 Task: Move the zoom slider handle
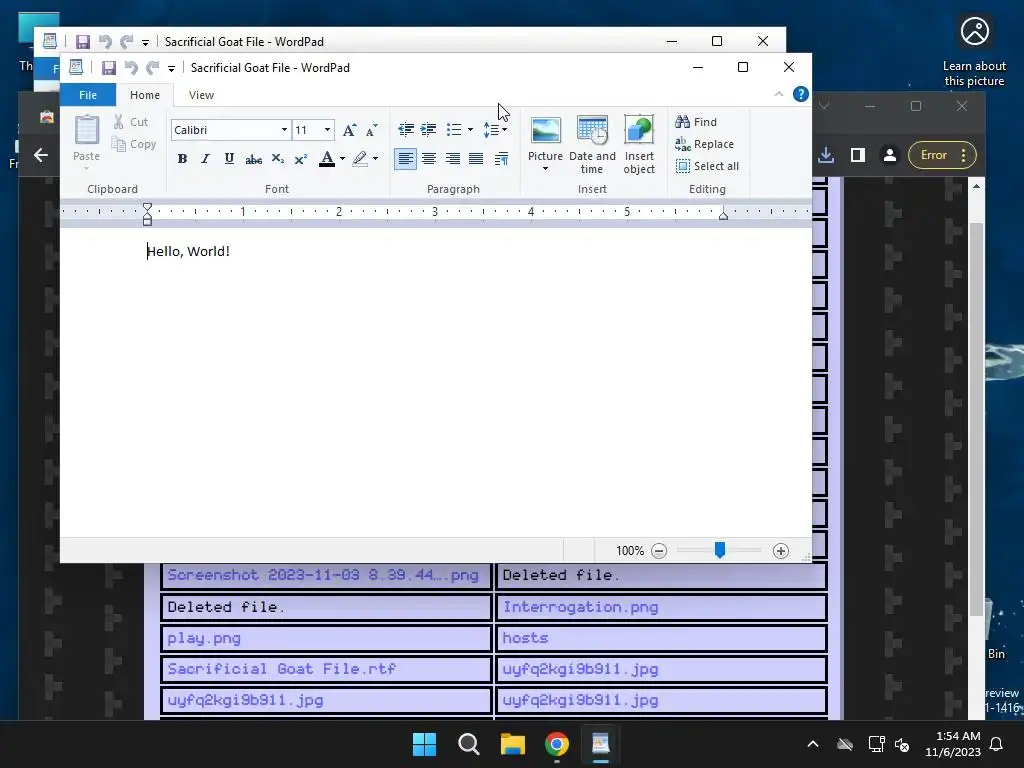point(720,551)
